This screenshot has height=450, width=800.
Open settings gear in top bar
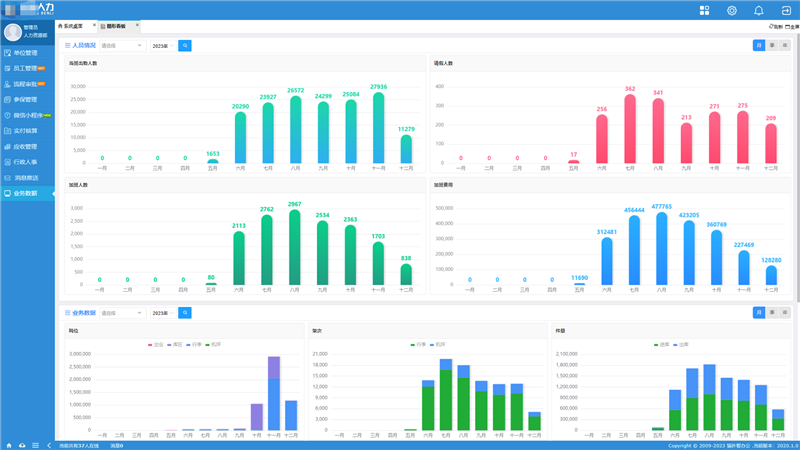pyautogui.click(x=732, y=10)
